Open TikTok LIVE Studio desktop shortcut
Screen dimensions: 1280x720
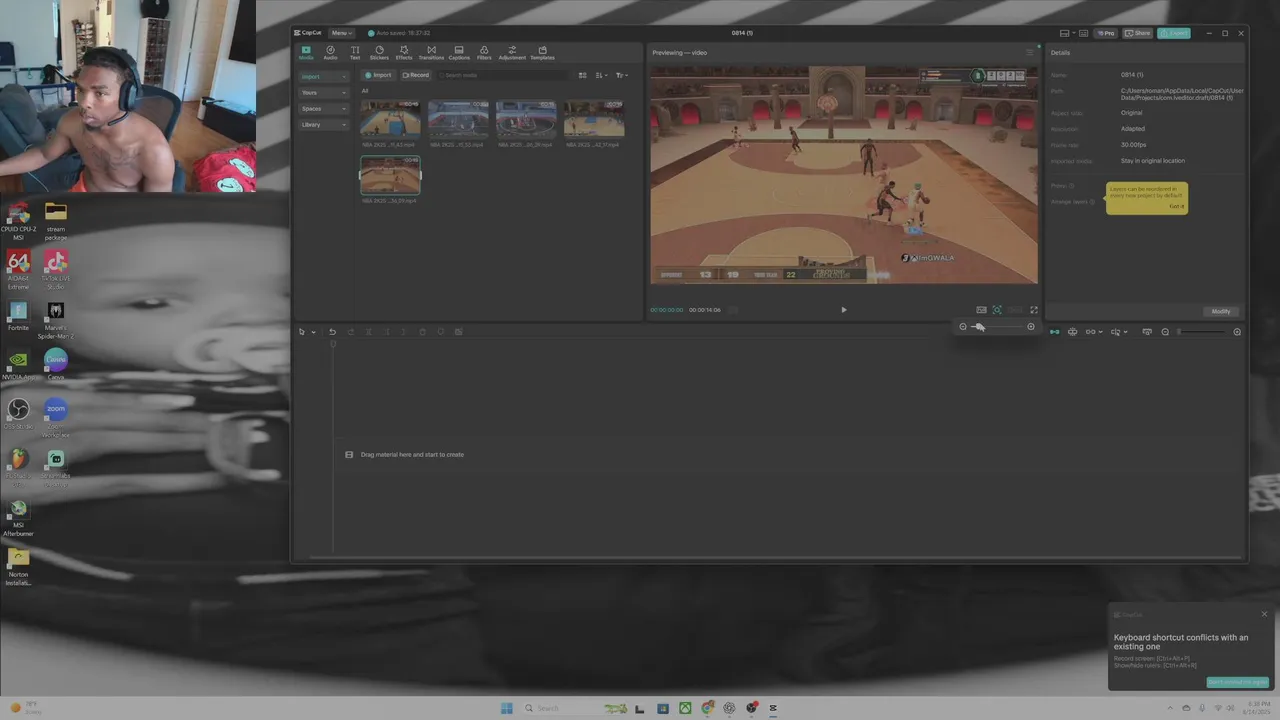point(56,268)
